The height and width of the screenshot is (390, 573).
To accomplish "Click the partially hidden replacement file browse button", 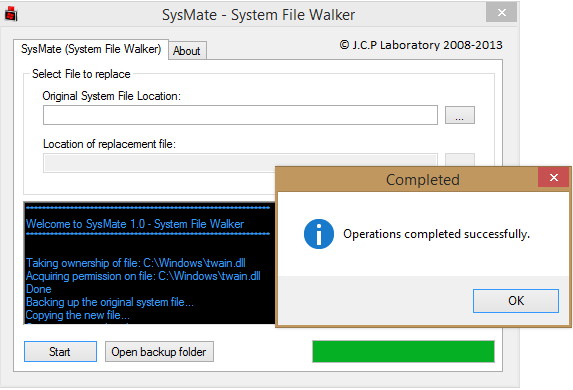I will click(x=459, y=160).
